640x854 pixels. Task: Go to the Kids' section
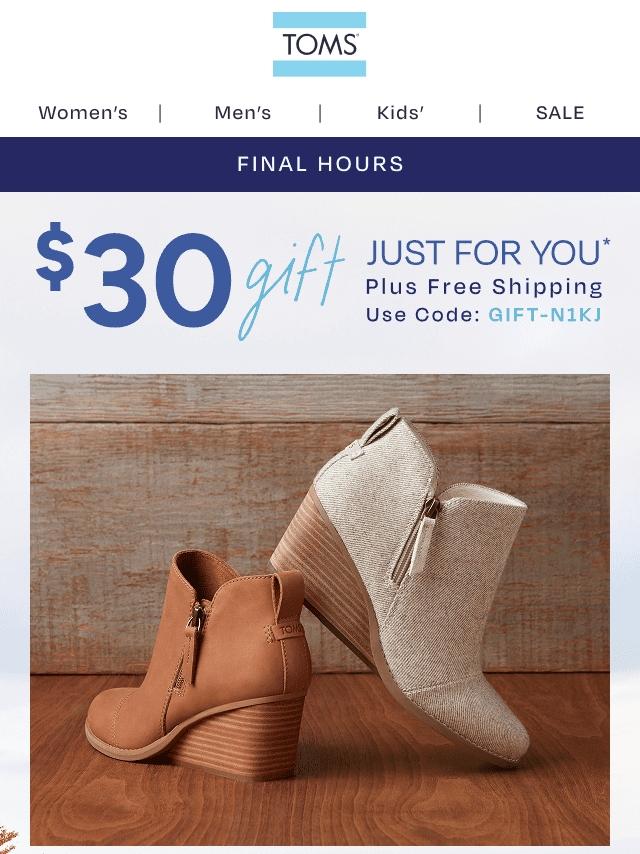400,113
